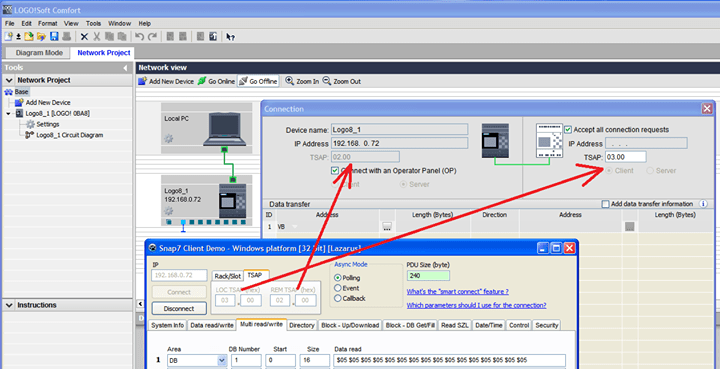Click Go Online in Network view
This screenshot has width=720, height=369.
pos(216,81)
